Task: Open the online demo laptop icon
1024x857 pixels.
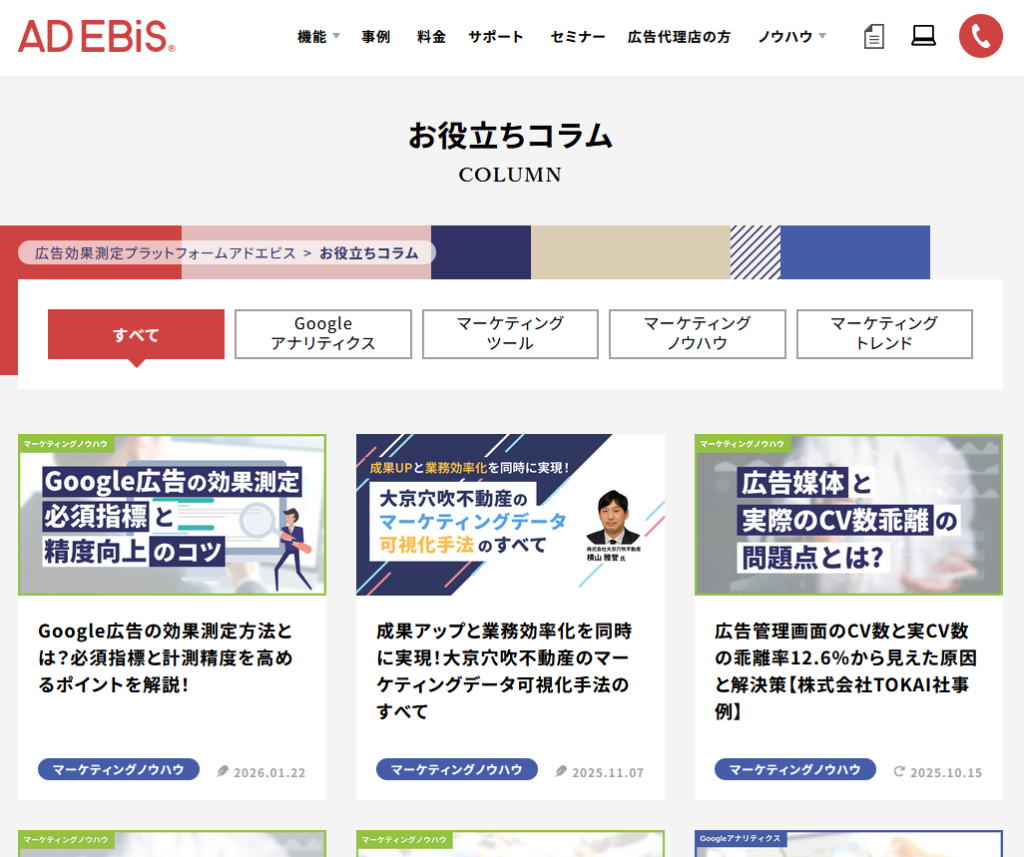Action: 924,35
